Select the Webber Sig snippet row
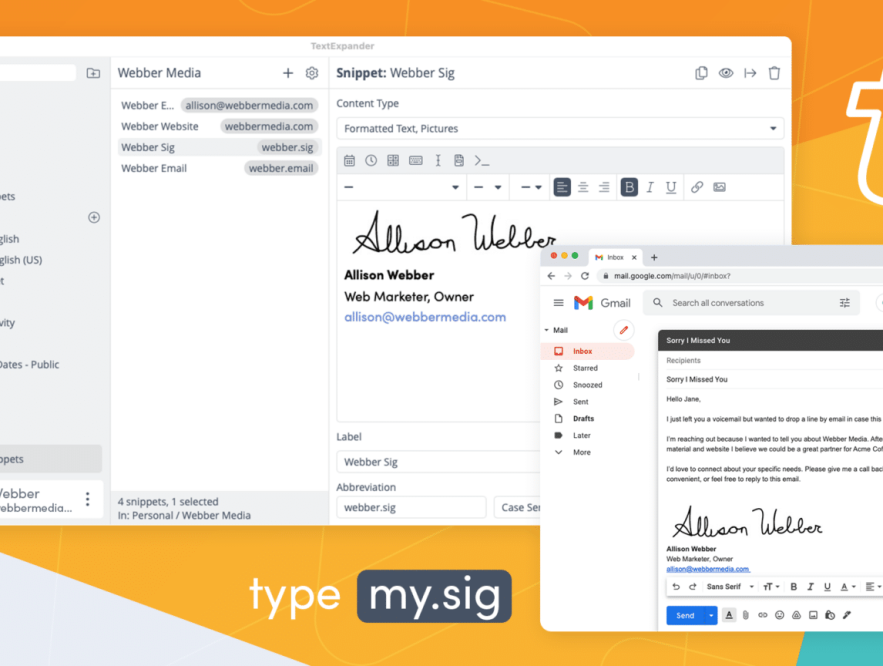The image size is (883, 666). point(219,147)
